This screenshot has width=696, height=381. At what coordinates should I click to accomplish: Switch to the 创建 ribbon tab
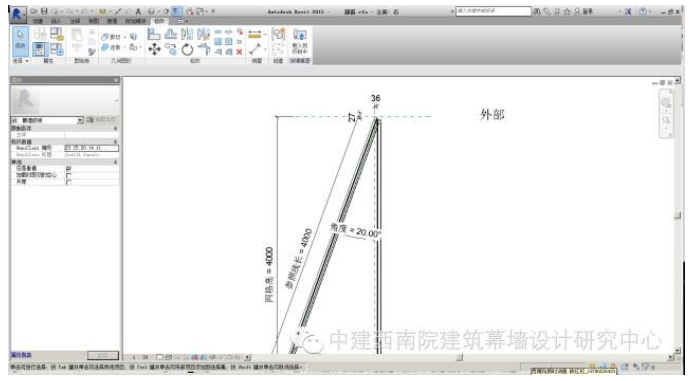coord(38,21)
